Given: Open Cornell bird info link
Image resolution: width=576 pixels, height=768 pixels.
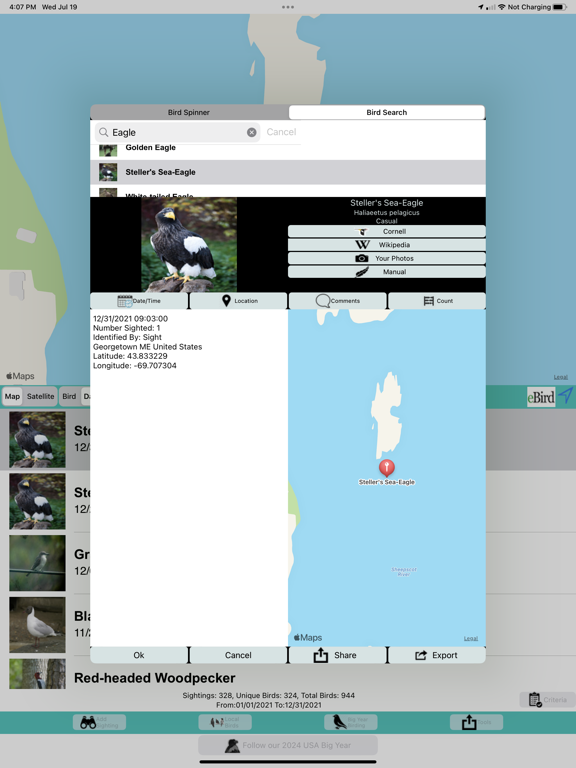Looking at the screenshot, I should [x=386, y=231].
